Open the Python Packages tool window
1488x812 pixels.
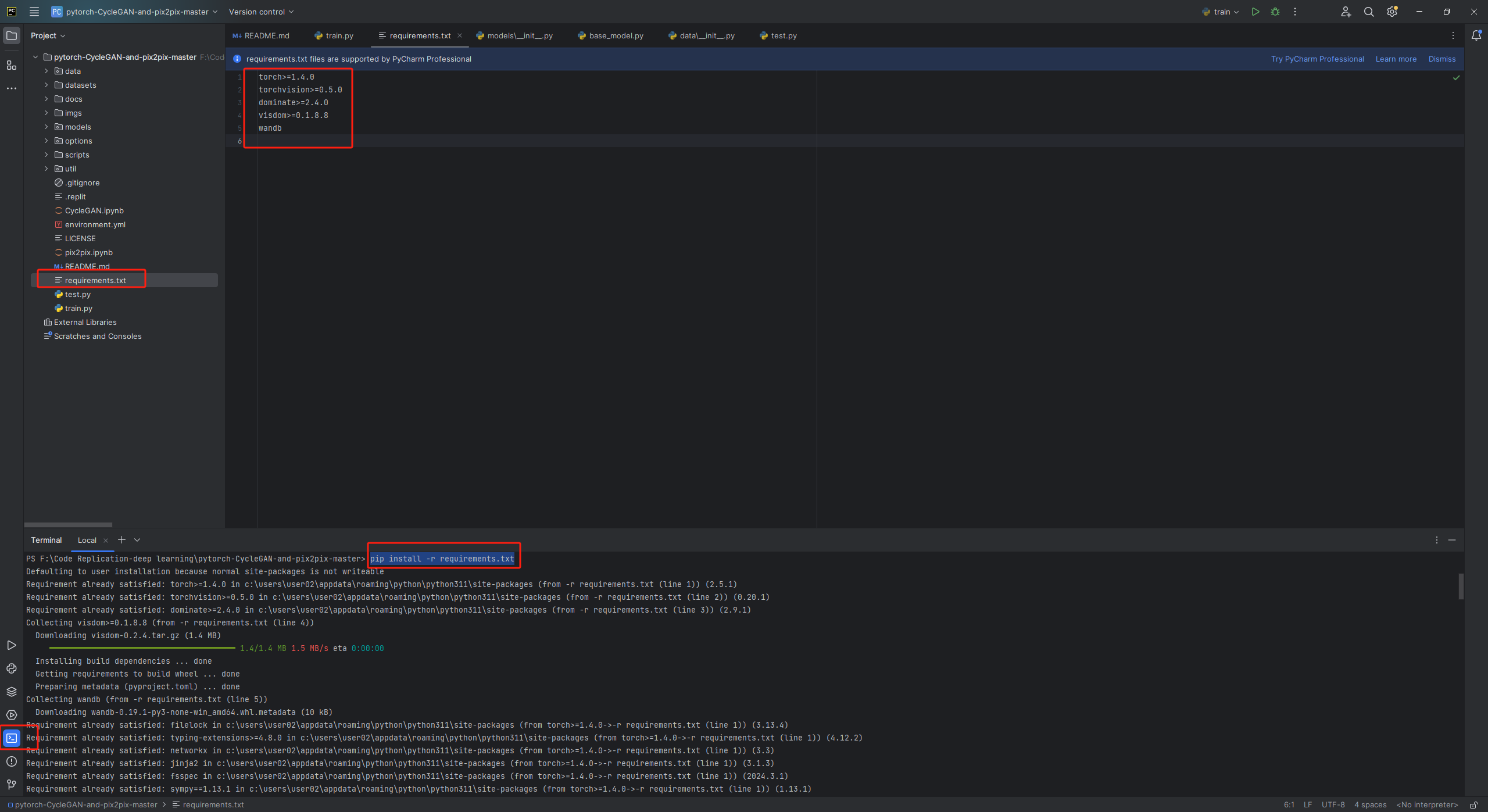(x=12, y=692)
